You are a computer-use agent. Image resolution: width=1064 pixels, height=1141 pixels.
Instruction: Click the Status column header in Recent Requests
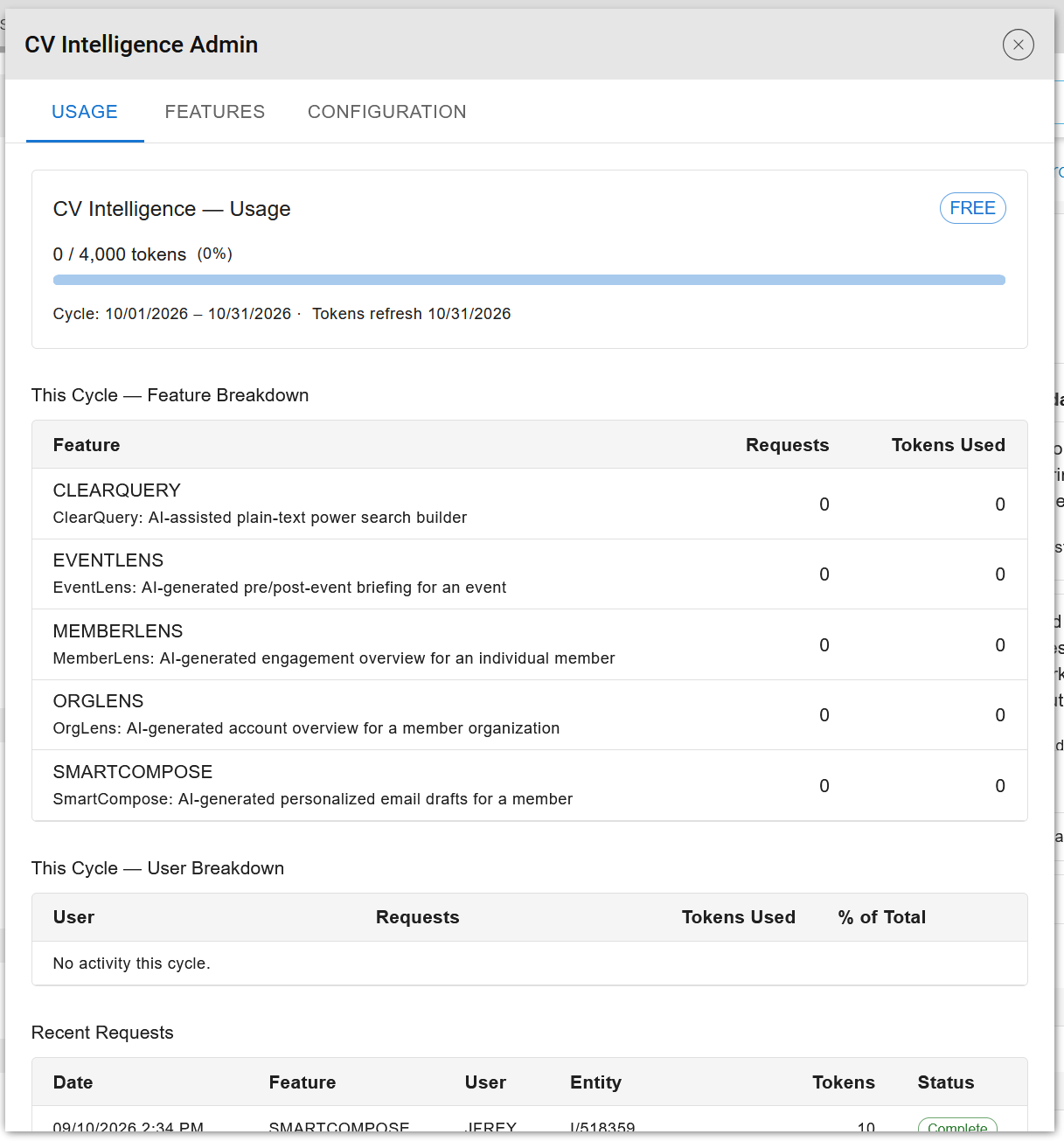pyautogui.click(x=945, y=1082)
